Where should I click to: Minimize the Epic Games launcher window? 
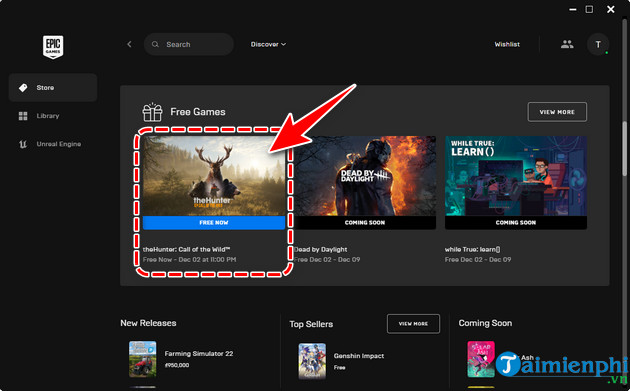[573, 9]
